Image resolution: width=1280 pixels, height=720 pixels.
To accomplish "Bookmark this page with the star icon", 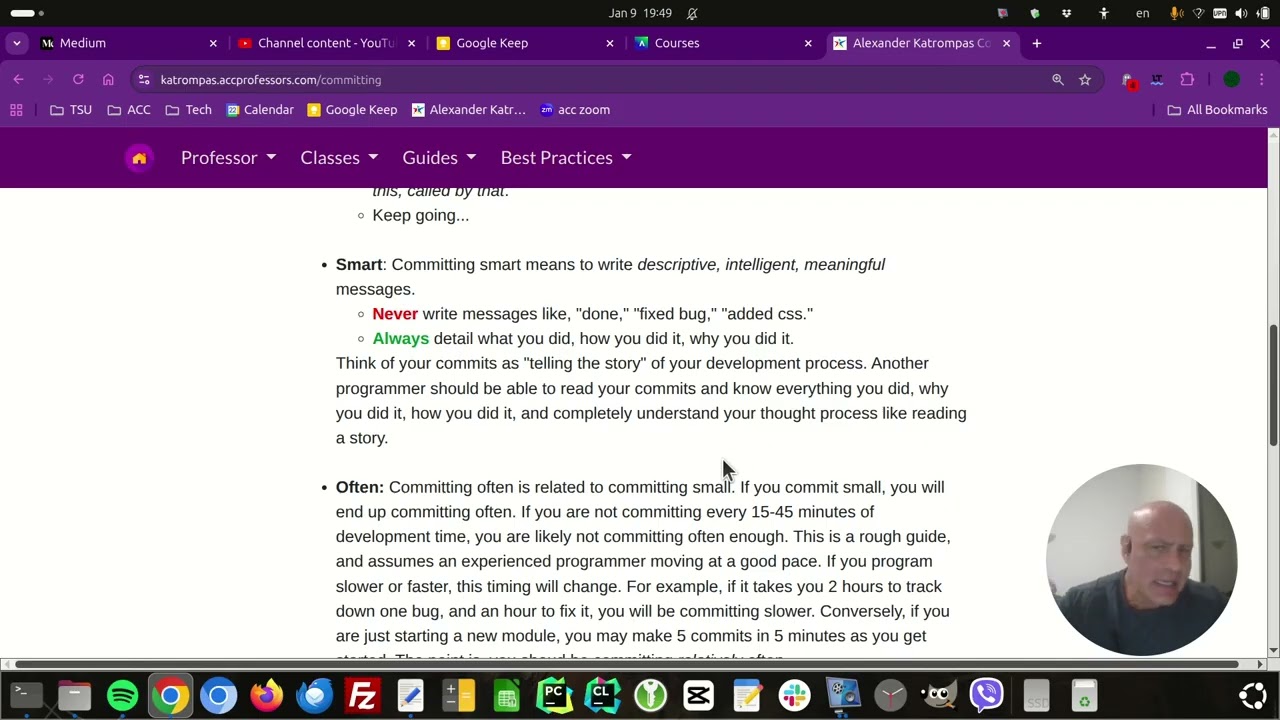I will (x=1085, y=80).
